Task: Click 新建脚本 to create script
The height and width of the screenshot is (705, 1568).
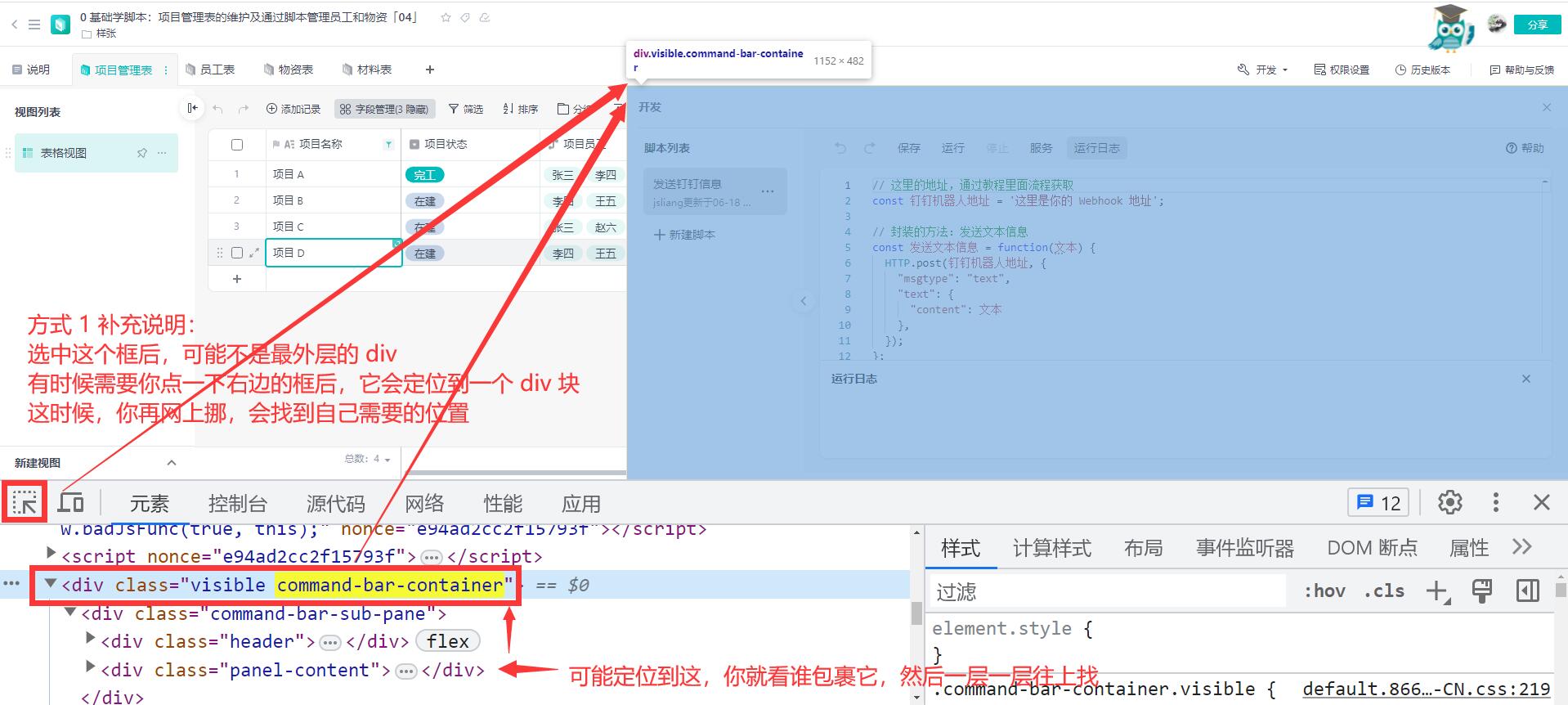Action: tap(685, 235)
